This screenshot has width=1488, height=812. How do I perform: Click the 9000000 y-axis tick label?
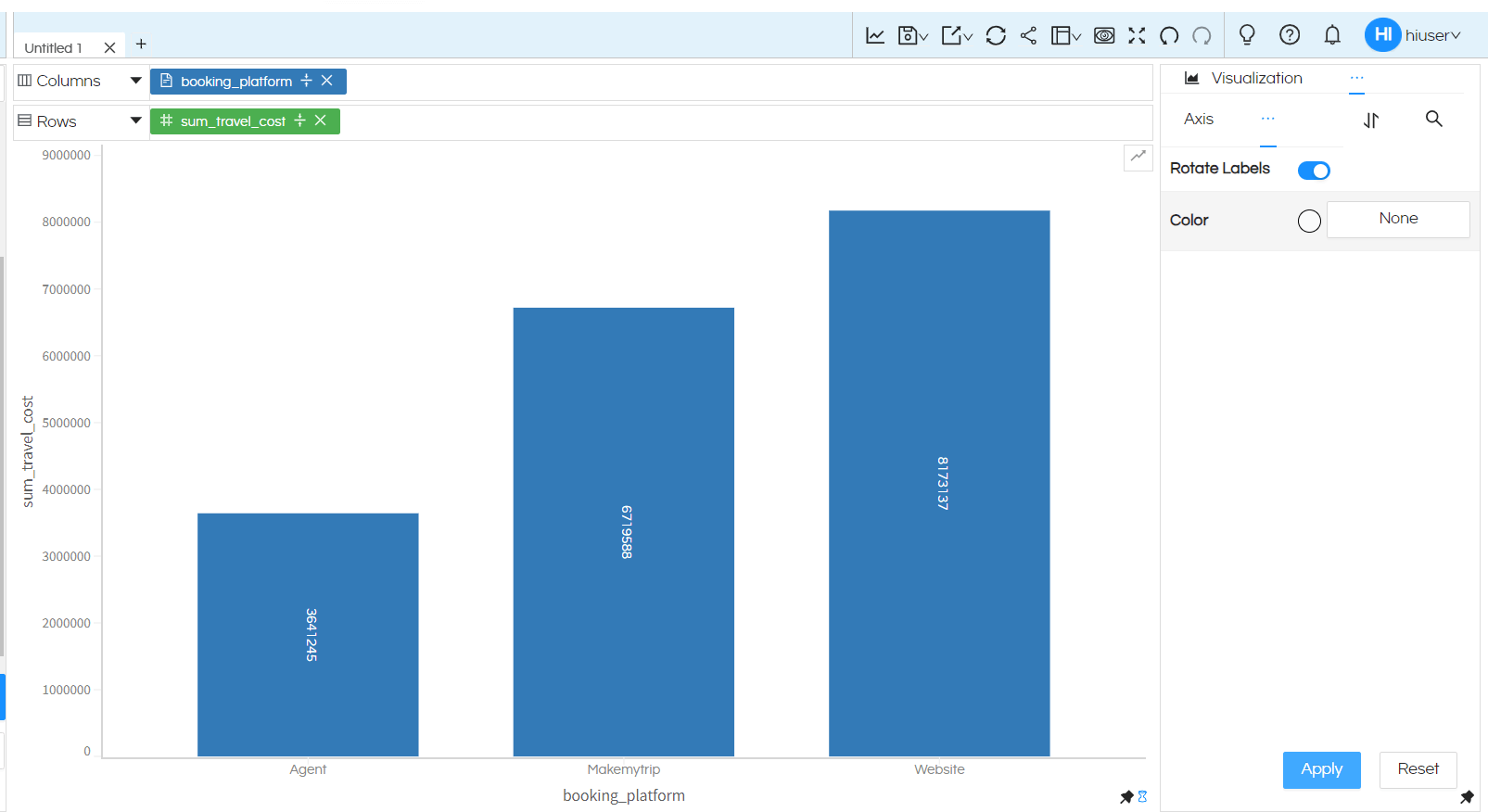pyautogui.click(x=67, y=155)
